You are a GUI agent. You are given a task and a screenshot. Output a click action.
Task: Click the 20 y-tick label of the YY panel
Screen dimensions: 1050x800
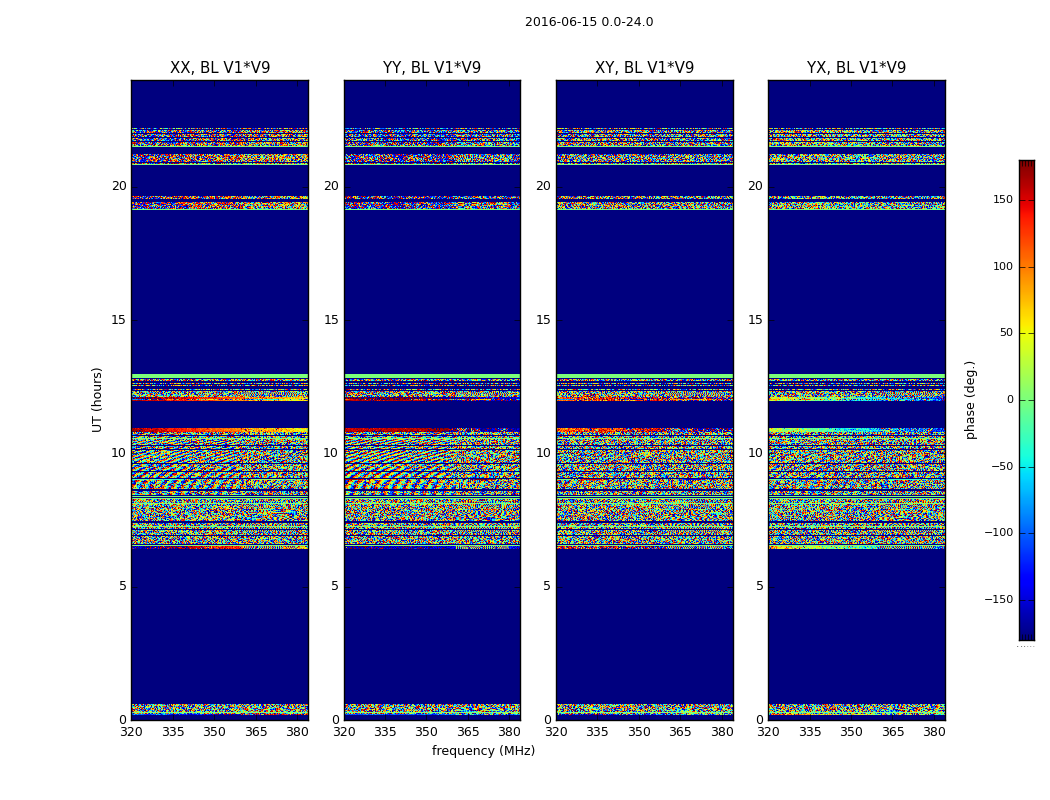[331, 186]
